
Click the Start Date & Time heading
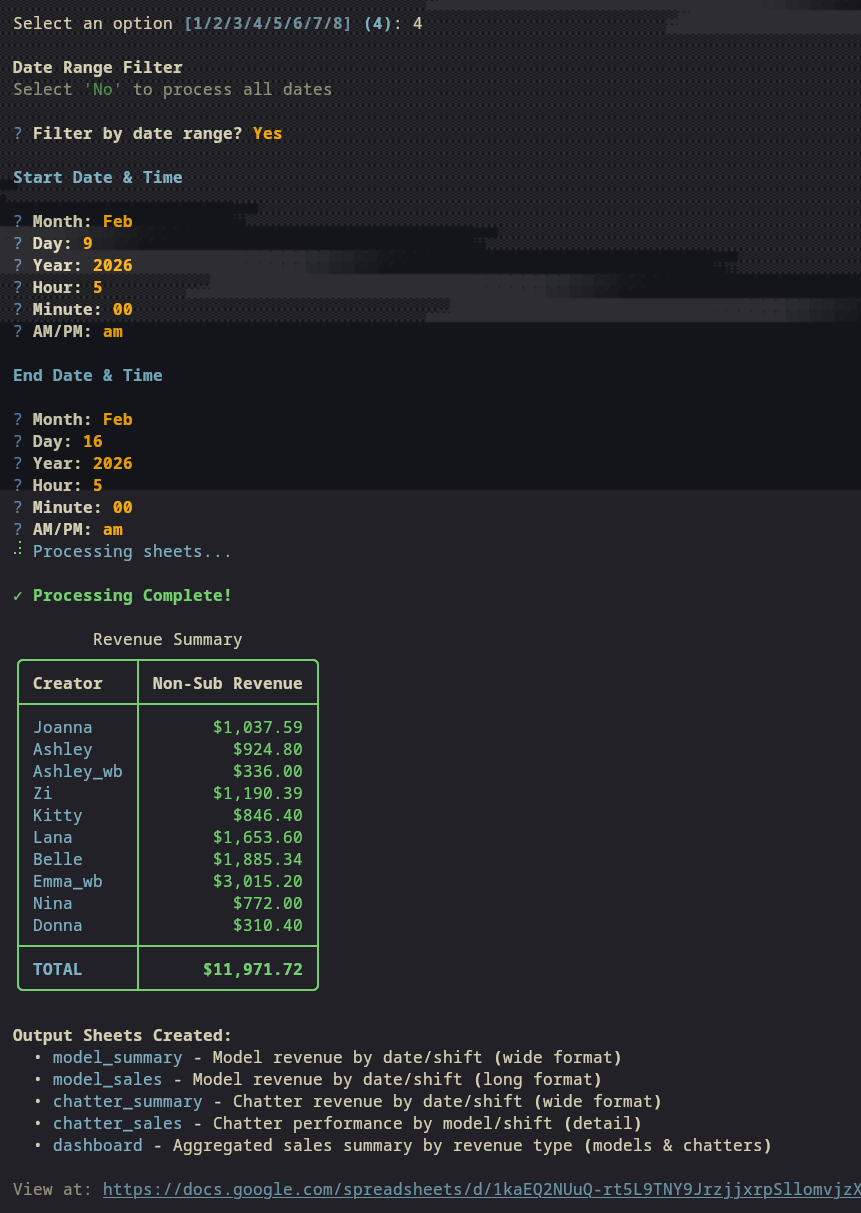97,177
